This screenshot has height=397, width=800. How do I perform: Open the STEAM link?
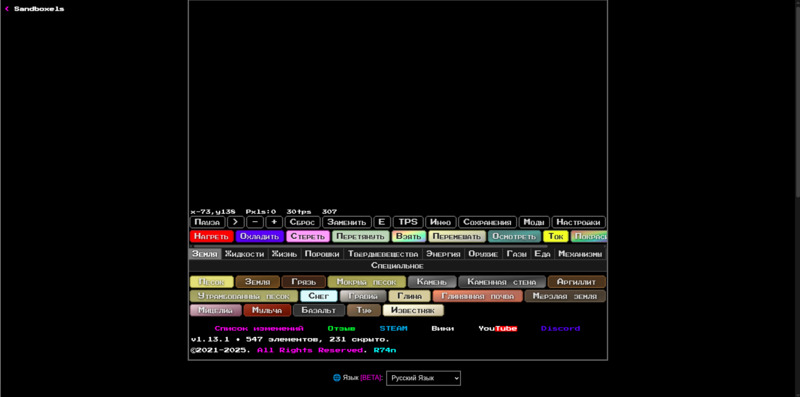tap(393, 329)
